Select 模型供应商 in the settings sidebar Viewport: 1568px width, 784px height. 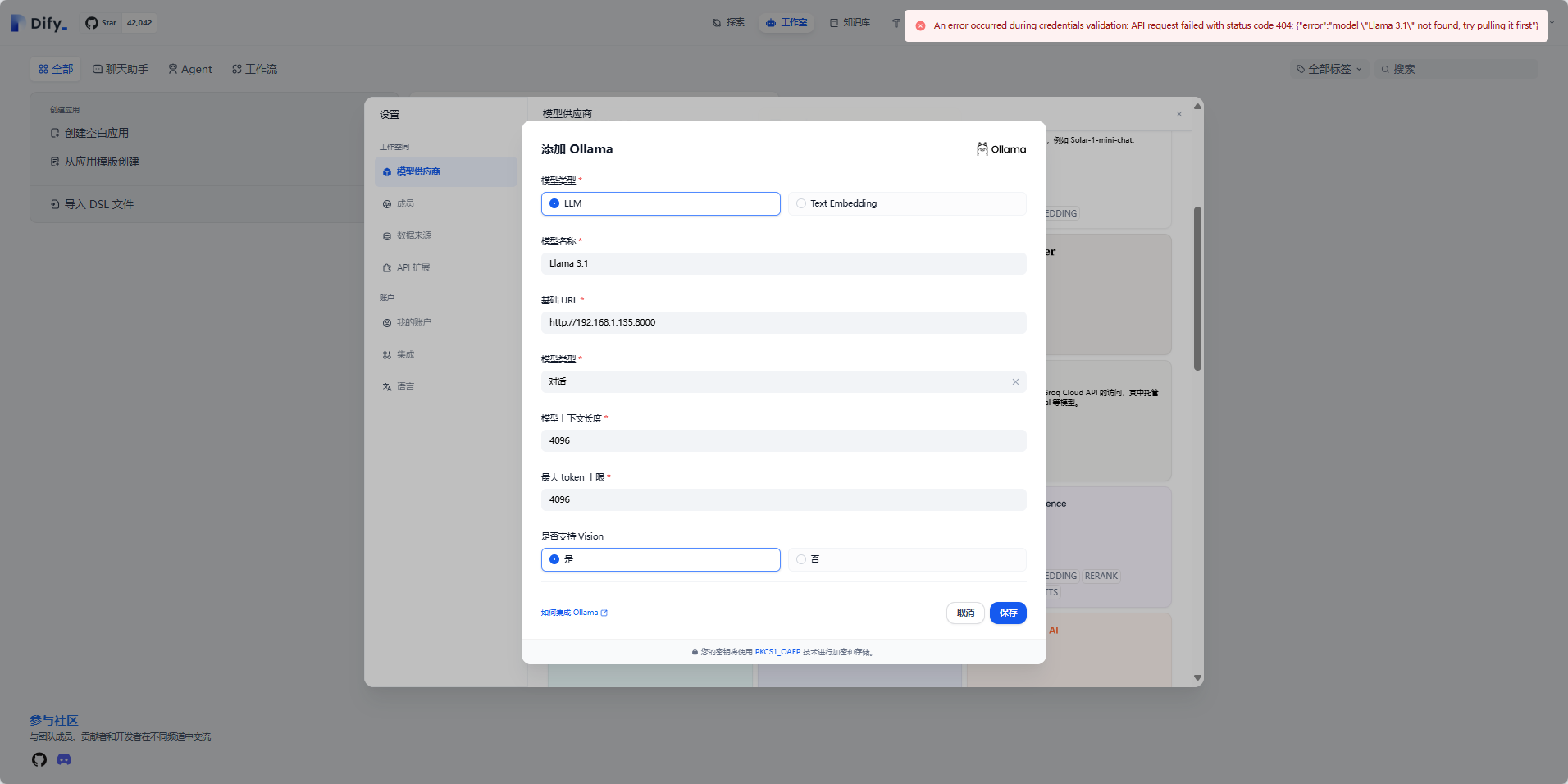click(446, 171)
